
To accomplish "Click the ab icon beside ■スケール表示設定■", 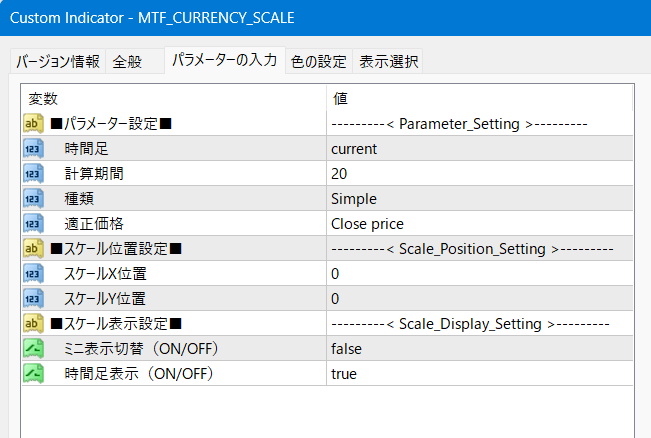I will [33, 323].
